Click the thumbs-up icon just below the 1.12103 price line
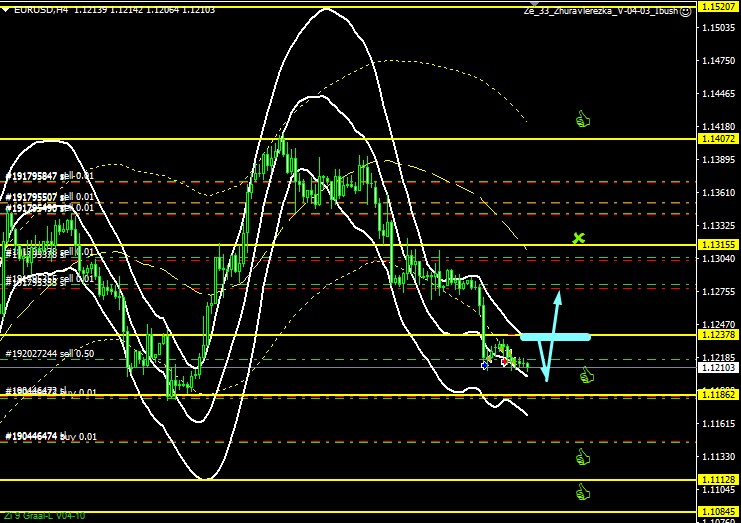 586,375
